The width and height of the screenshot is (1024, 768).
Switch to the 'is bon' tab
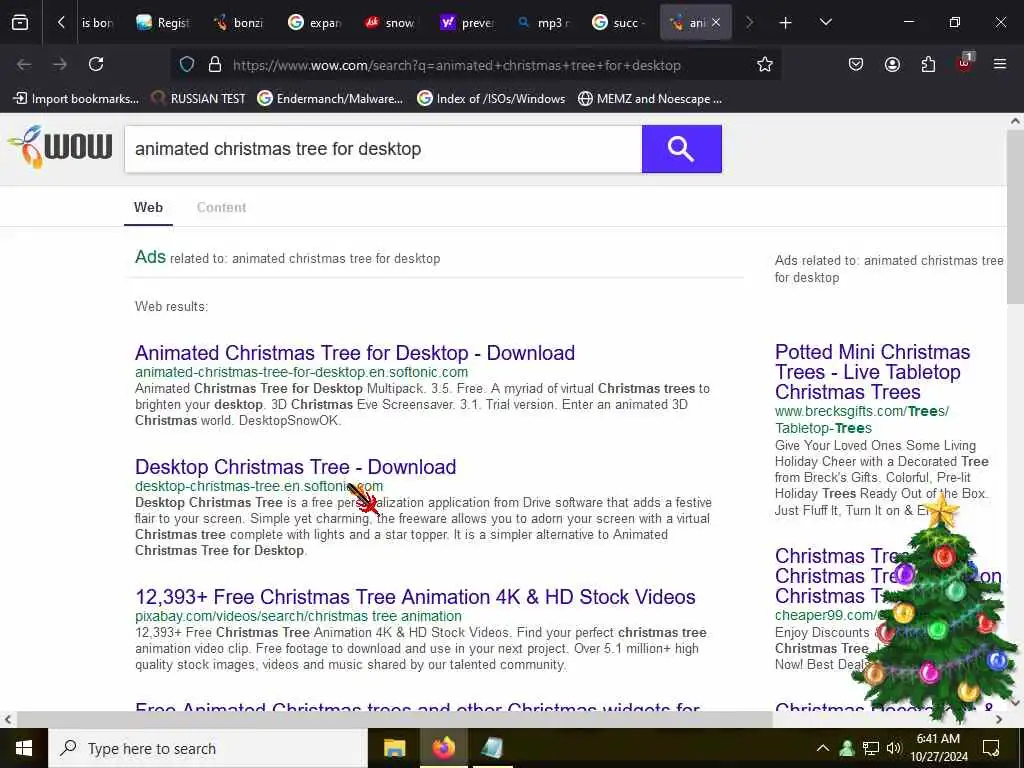tap(97, 23)
